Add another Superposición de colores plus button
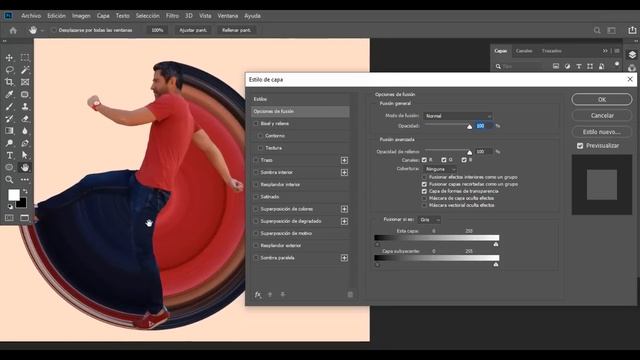The height and width of the screenshot is (360, 640). 344,209
